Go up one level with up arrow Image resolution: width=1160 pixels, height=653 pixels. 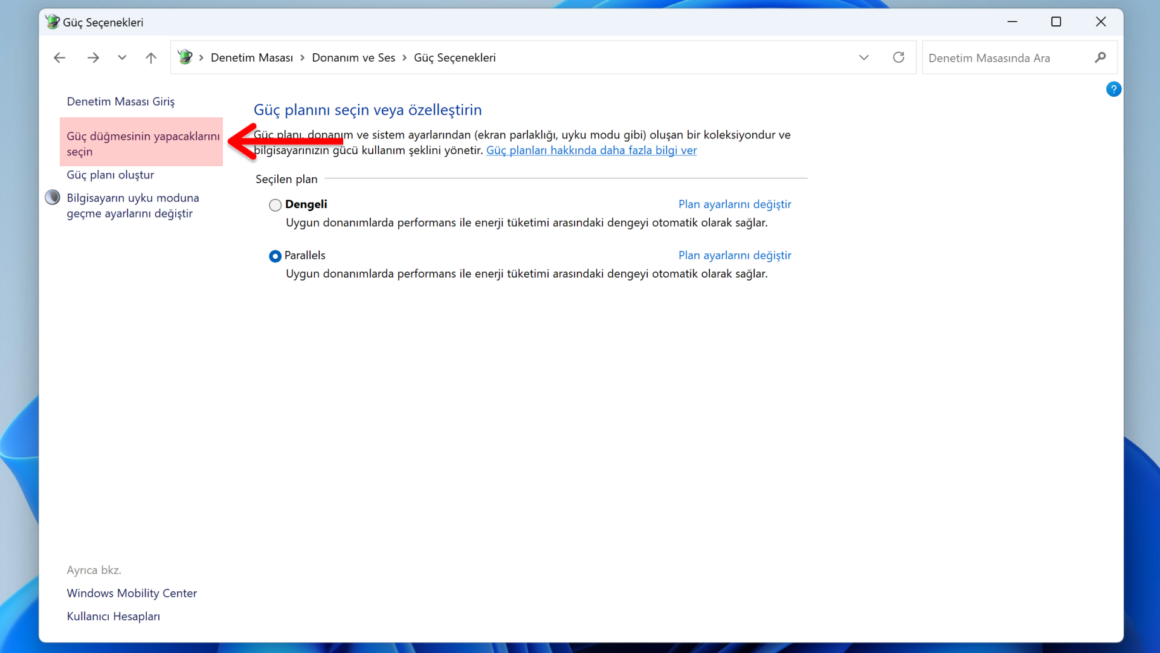point(151,58)
